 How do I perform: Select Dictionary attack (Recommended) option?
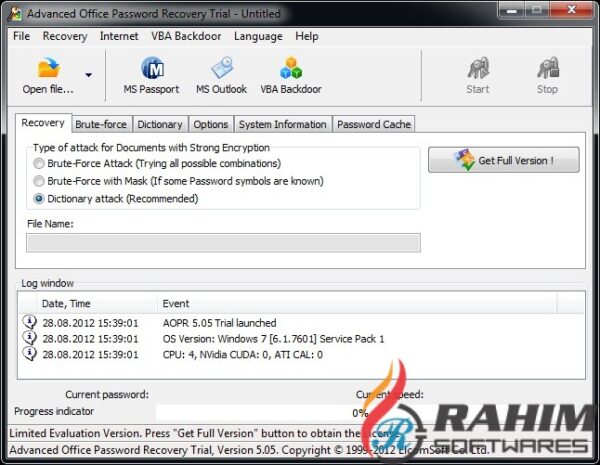coord(39,199)
